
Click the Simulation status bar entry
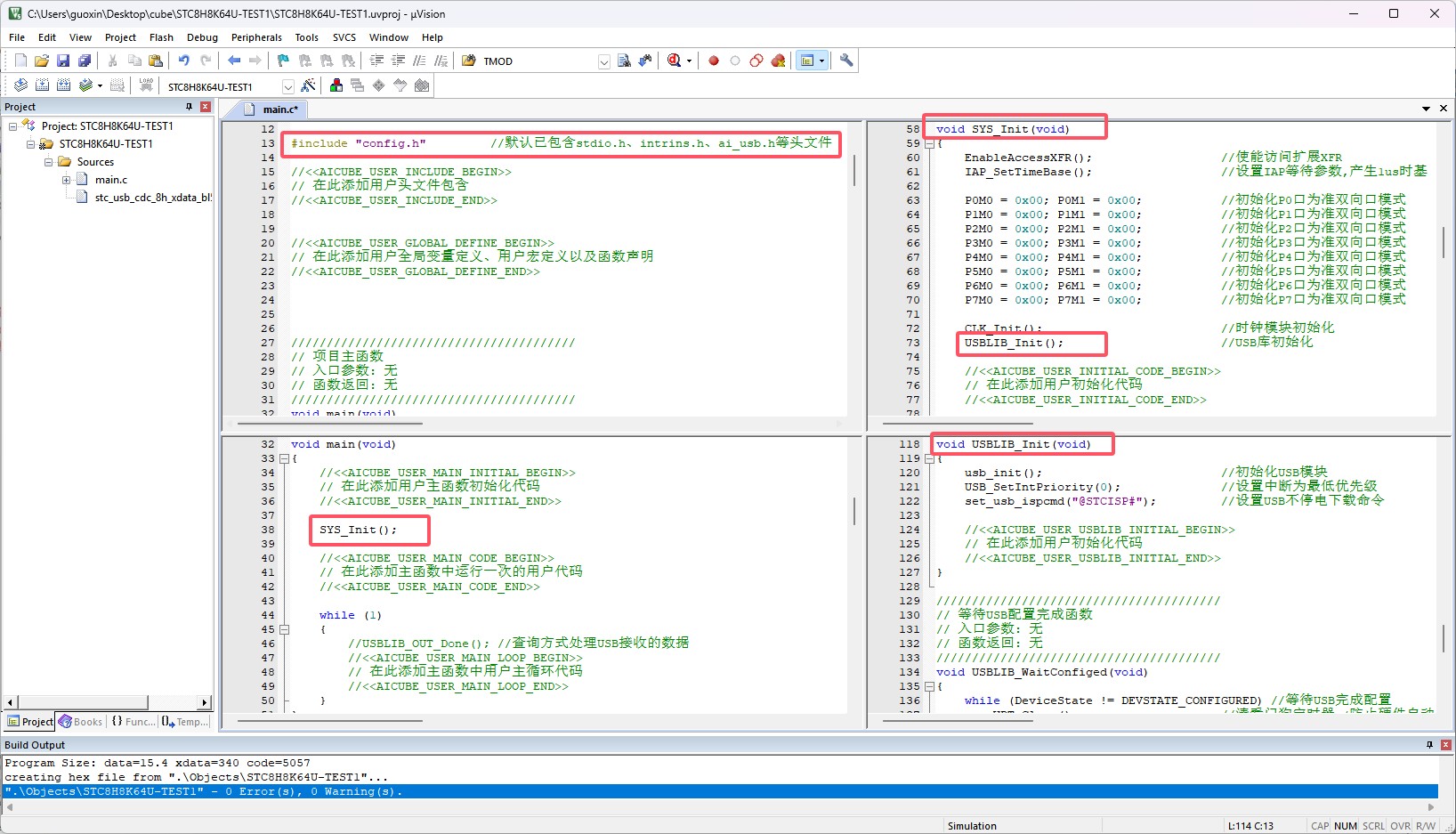[972, 826]
